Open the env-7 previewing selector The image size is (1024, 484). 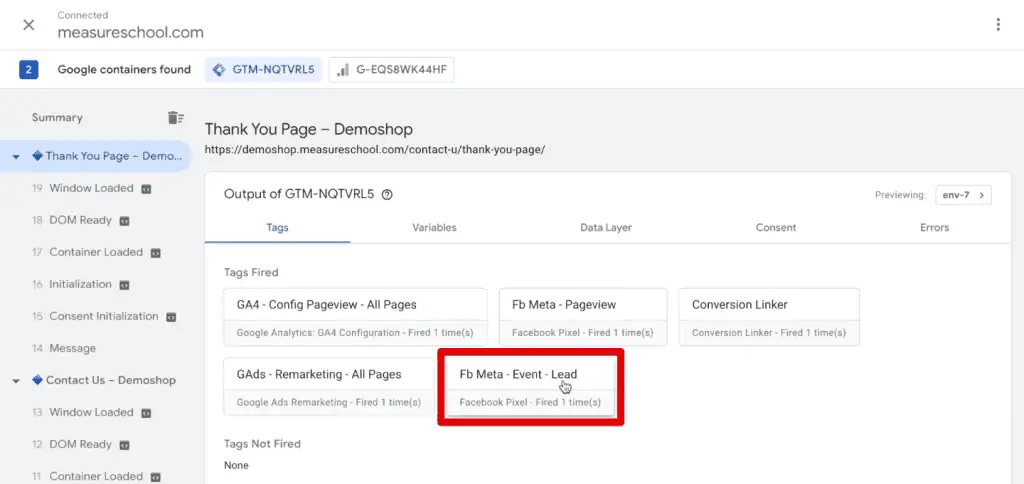click(962, 195)
